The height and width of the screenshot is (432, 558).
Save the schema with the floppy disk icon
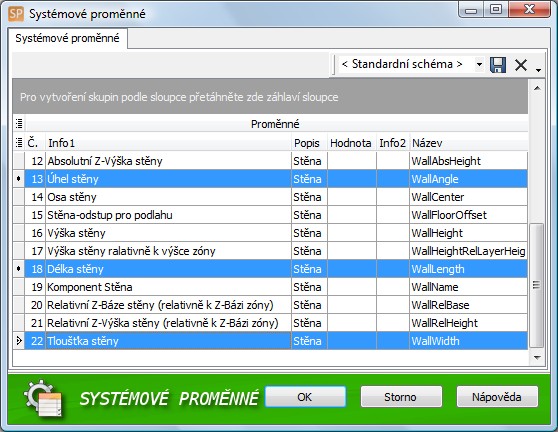click(498, 65)
